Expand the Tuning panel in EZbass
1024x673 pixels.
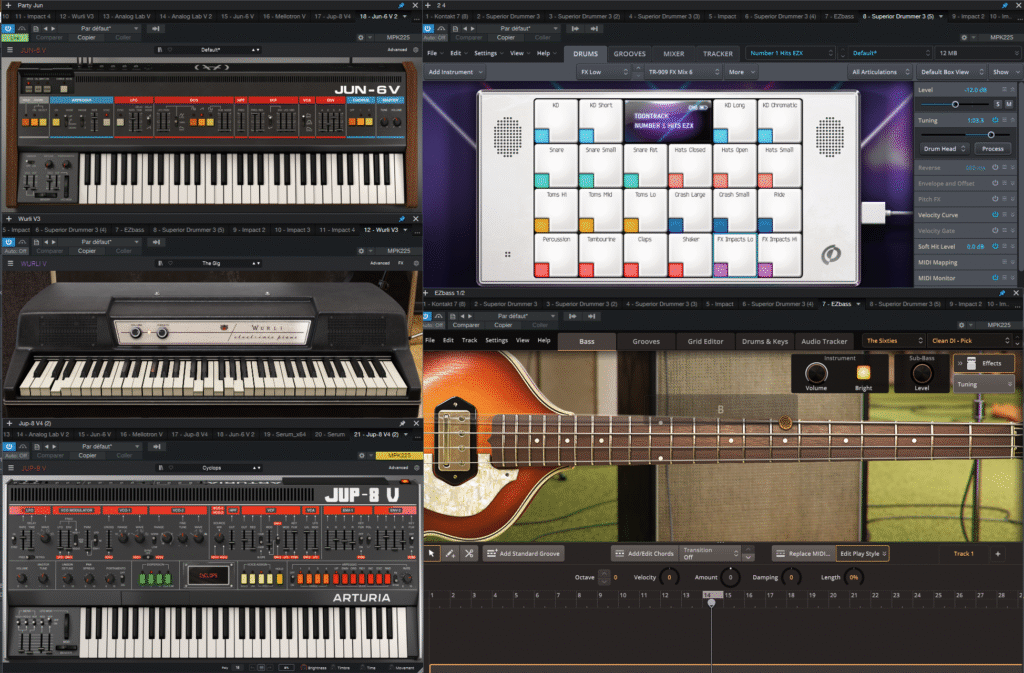984,384
